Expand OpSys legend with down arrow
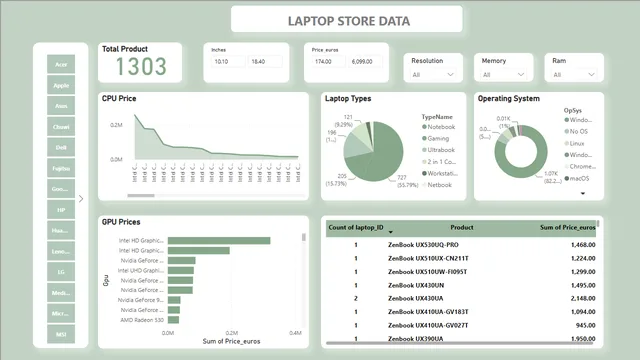This screenshot has height=360, width=640. click(x=583, y=193)
